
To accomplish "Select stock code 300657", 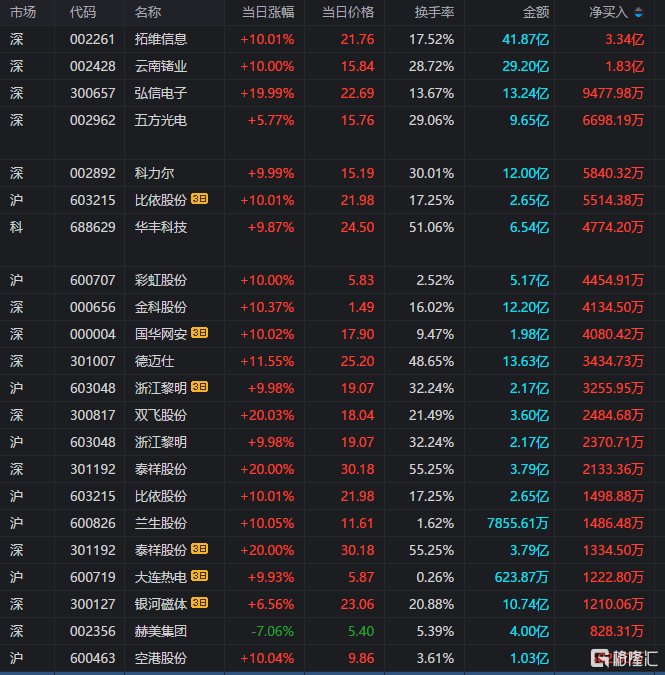I will [93, 93].
